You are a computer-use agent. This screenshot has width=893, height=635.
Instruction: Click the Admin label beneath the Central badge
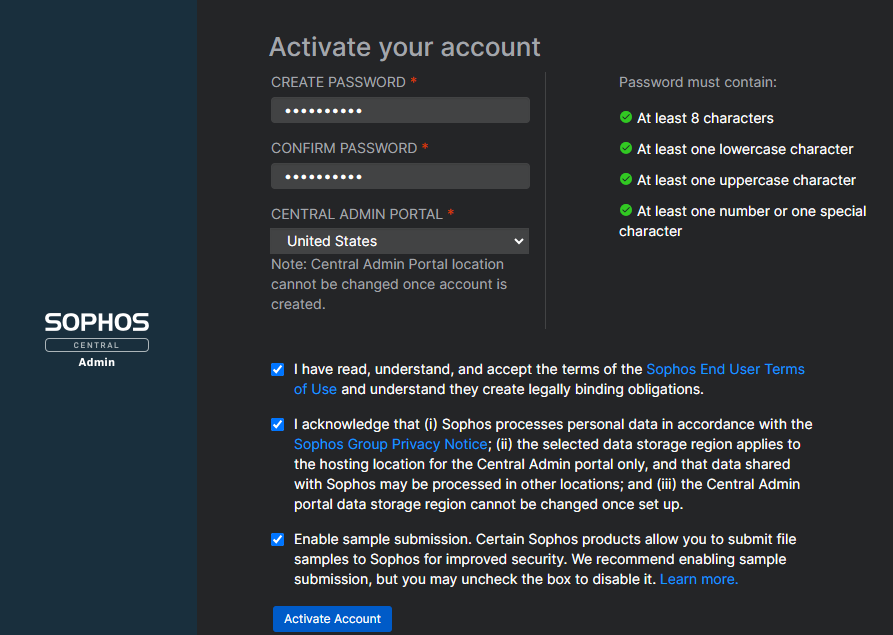pos(96,362)
